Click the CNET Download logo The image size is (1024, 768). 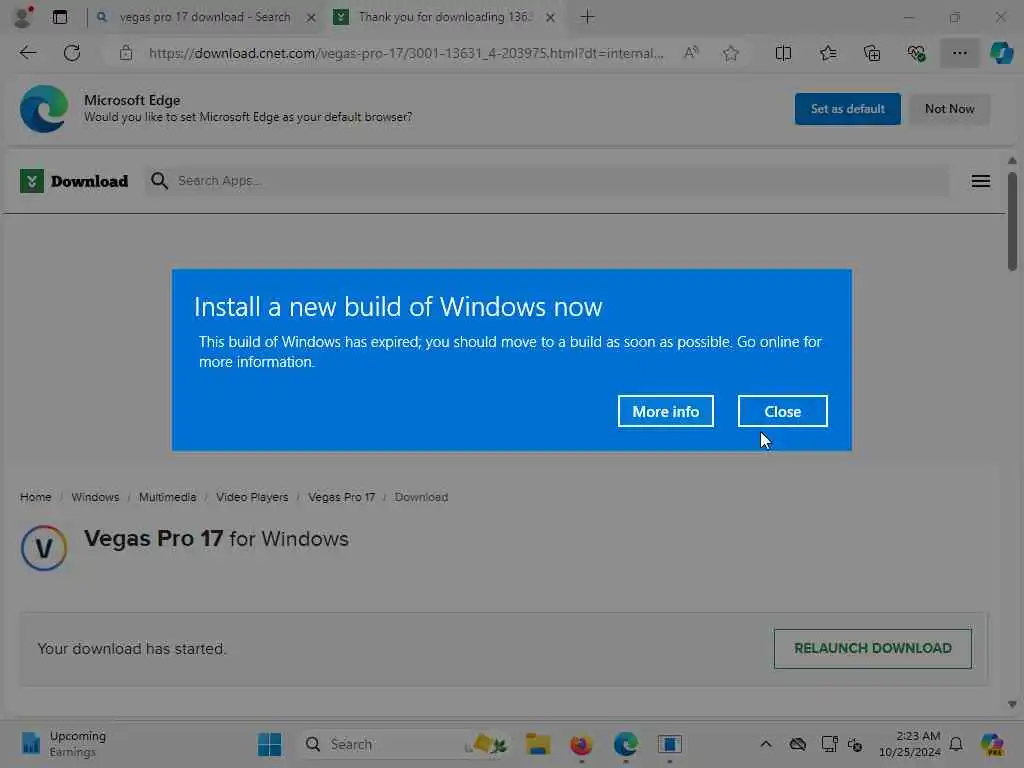(x=74, y=181)
